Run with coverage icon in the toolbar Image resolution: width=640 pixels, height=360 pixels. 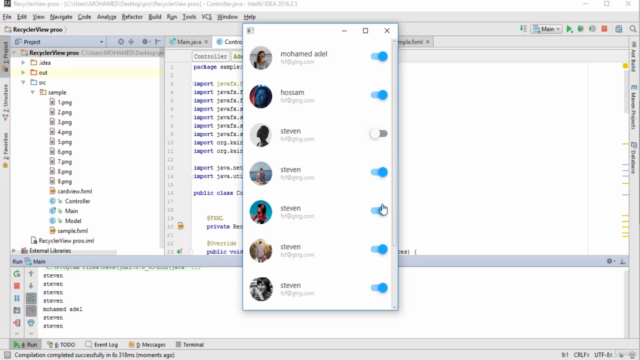(x=592, y=29)
